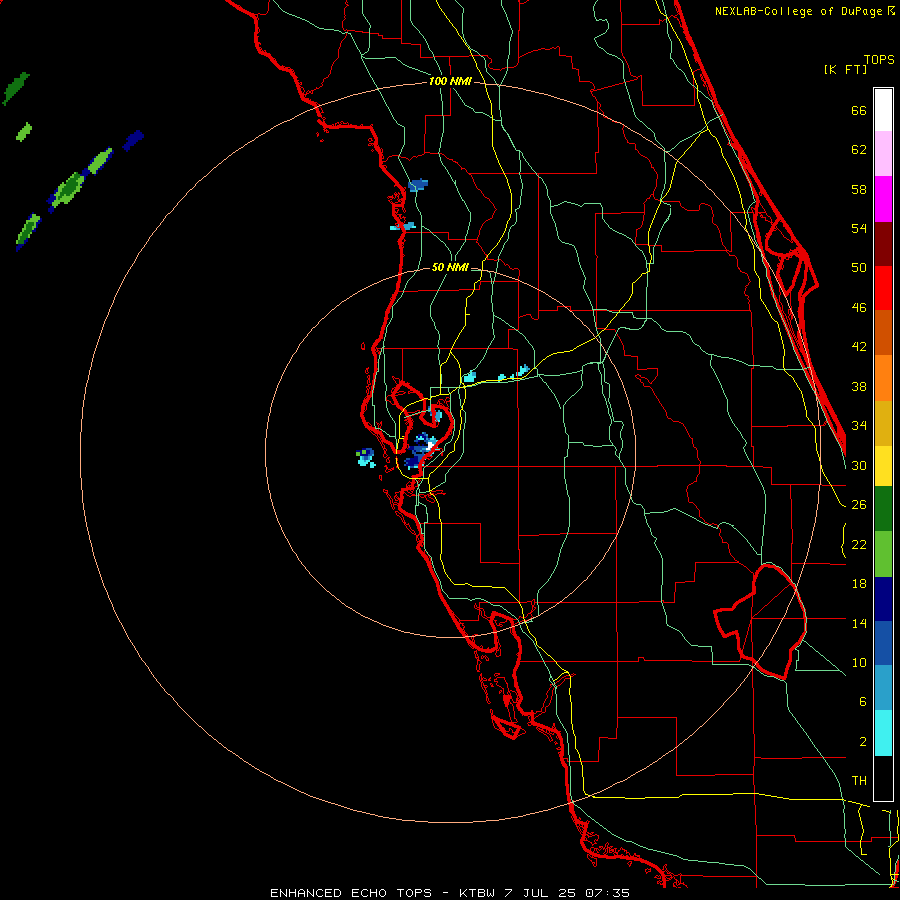Click the legend value '30'
The height and width of the screenshot is (900, 900).
point(859,465)
